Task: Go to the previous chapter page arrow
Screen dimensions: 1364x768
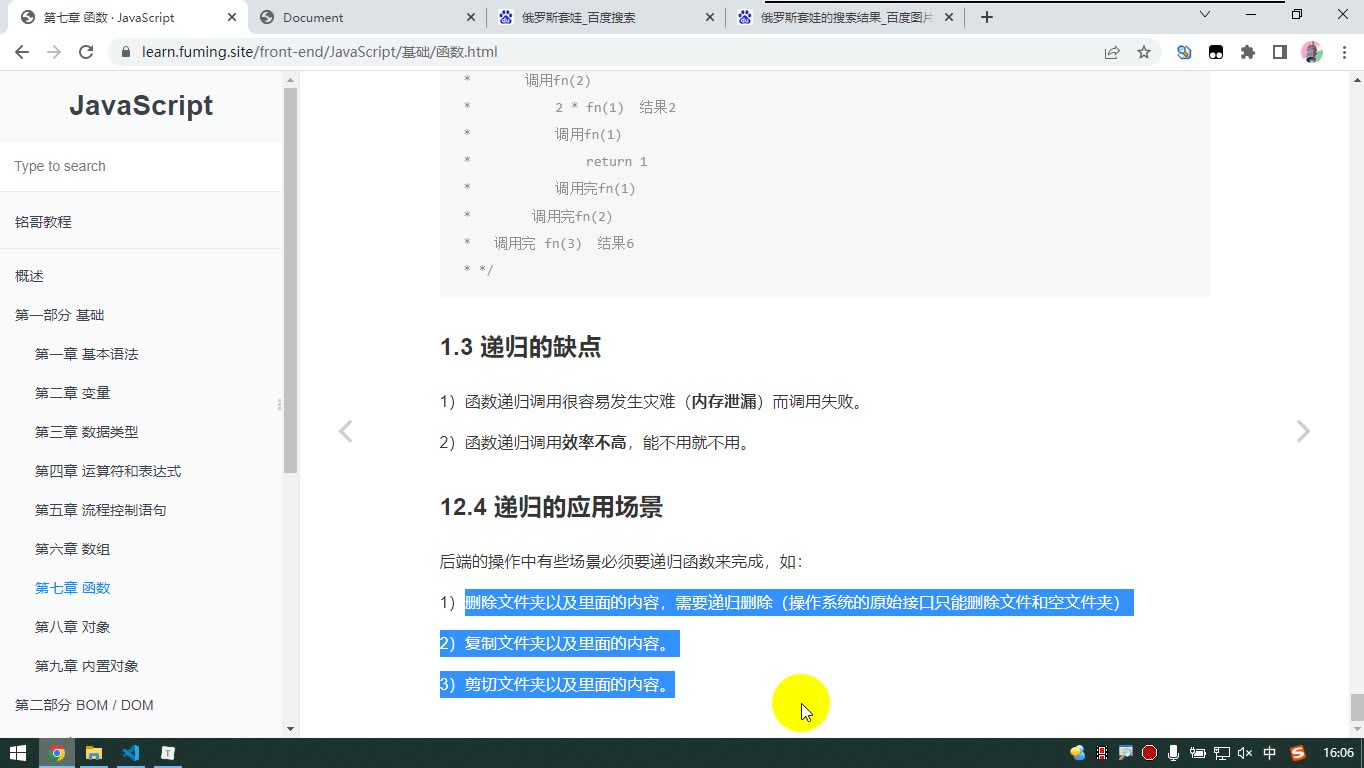Action: tap(345, 431)
